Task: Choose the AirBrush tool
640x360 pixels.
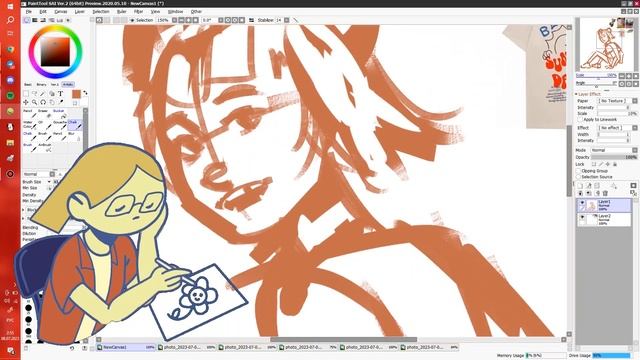Action: 44,147
